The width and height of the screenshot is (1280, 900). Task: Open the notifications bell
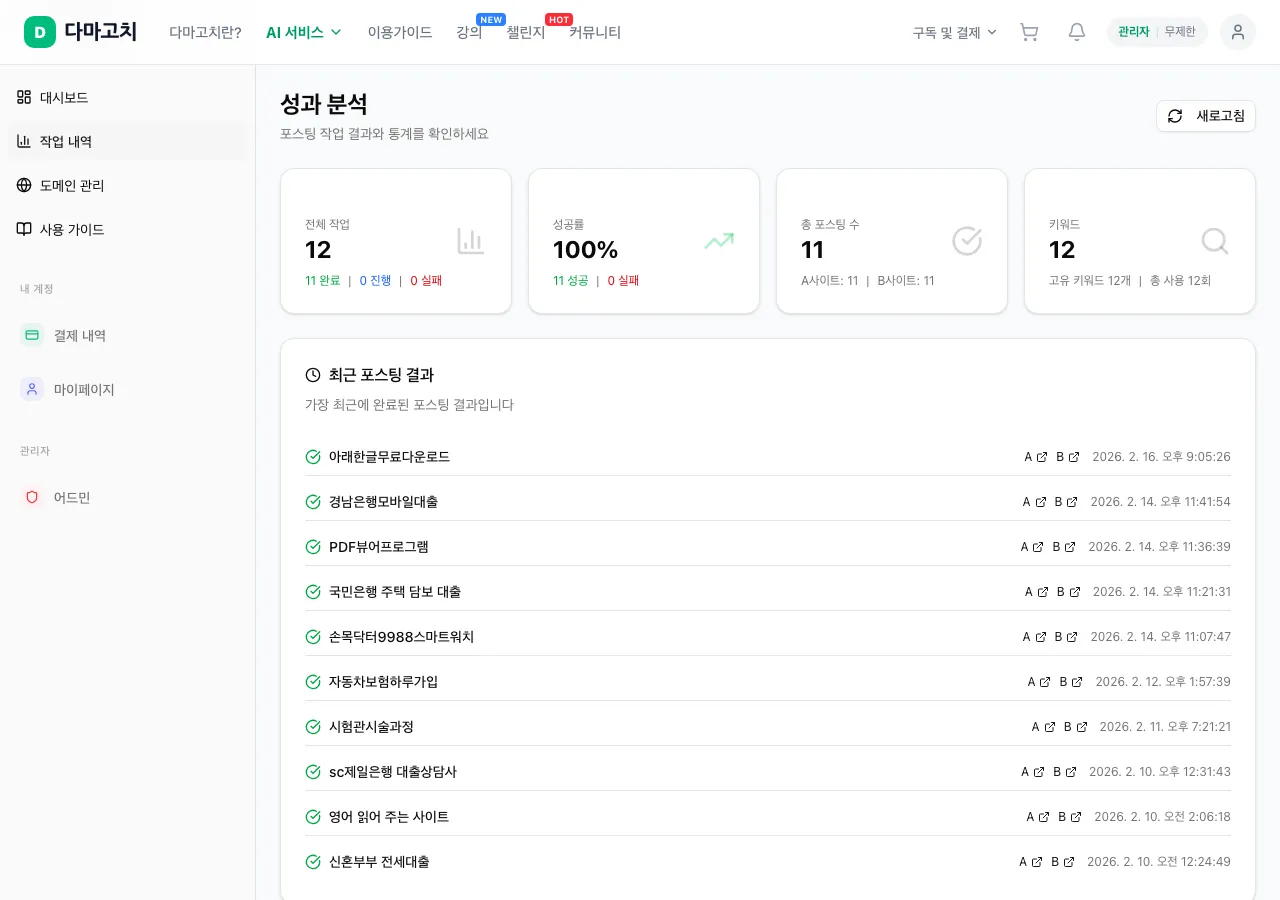coord(1077,32)
